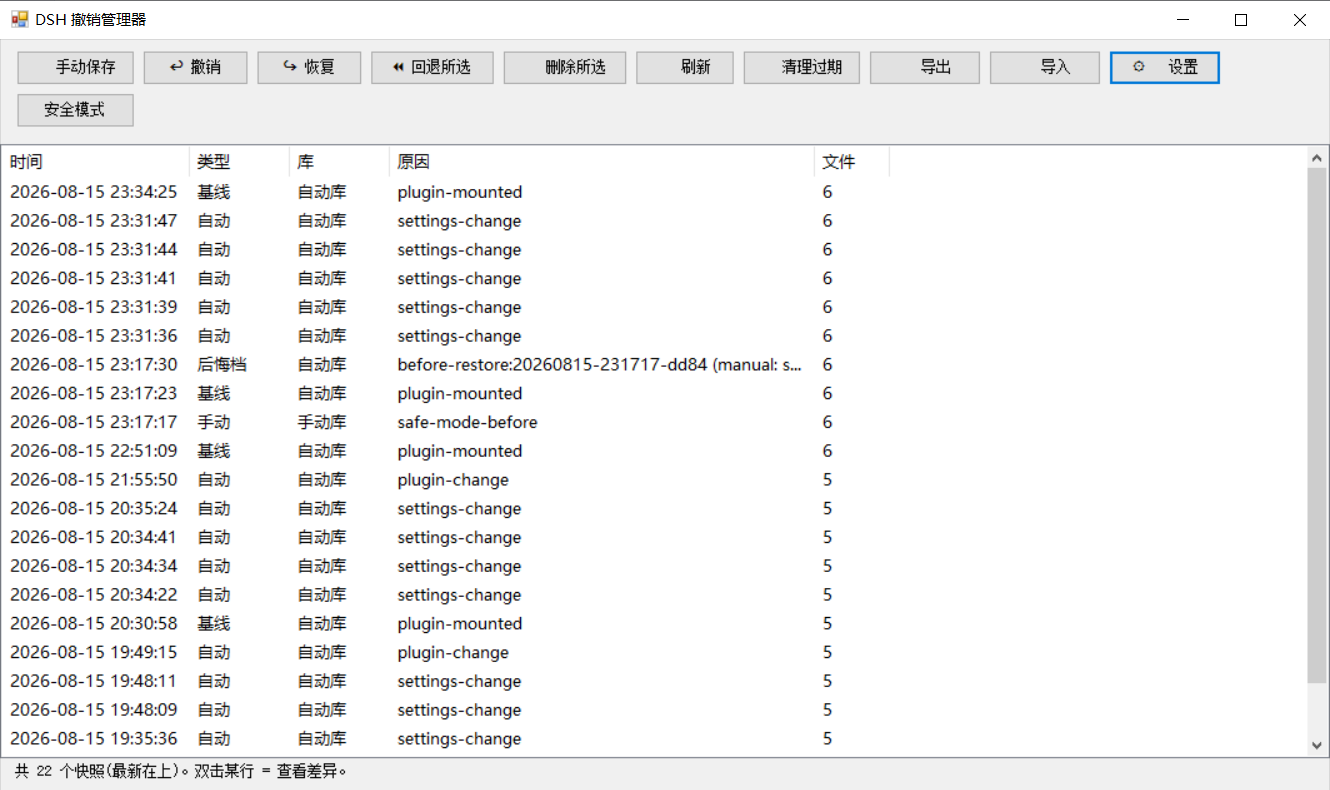This screenshot has width=1330, height=790.
Task: Click the vertical scrollbar thumb
Action: [1317, 426]
